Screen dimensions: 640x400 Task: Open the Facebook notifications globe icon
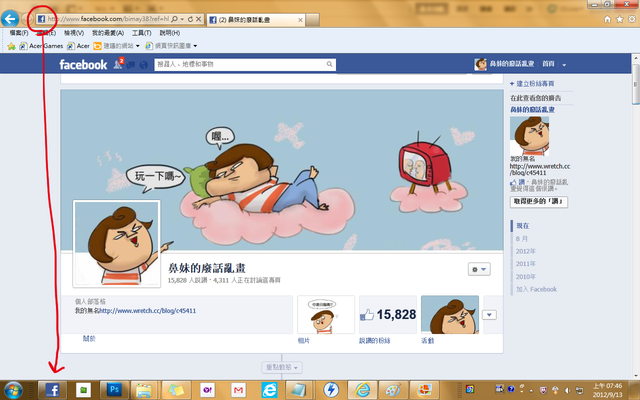(x=143, y=64)
